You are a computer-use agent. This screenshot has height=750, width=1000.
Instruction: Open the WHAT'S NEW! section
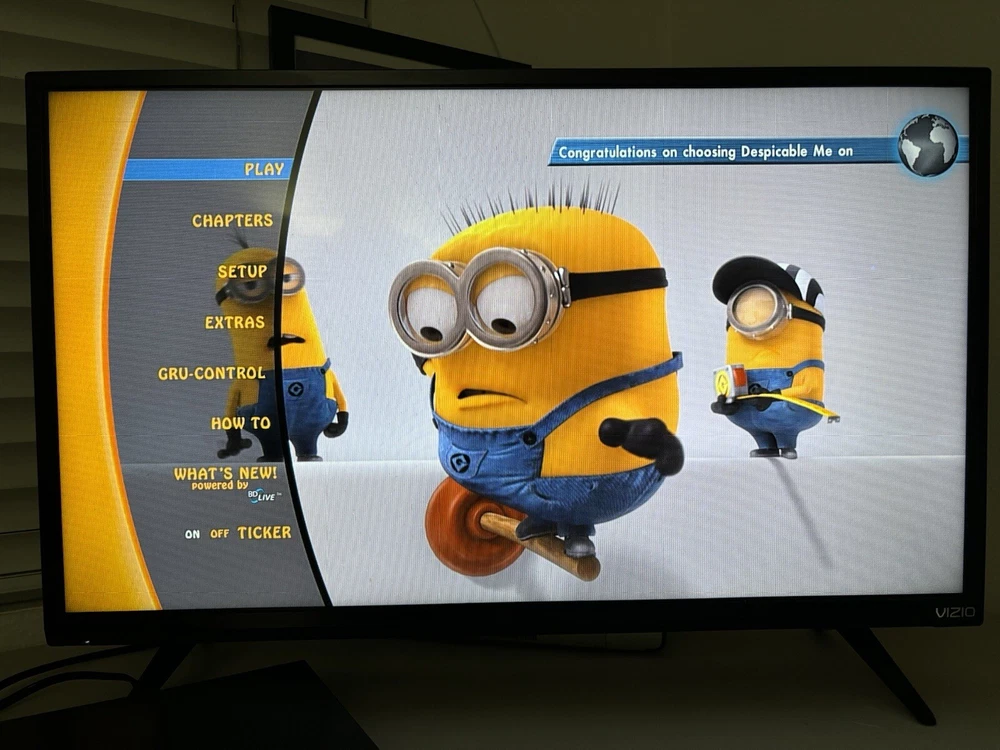click(226, 473)
